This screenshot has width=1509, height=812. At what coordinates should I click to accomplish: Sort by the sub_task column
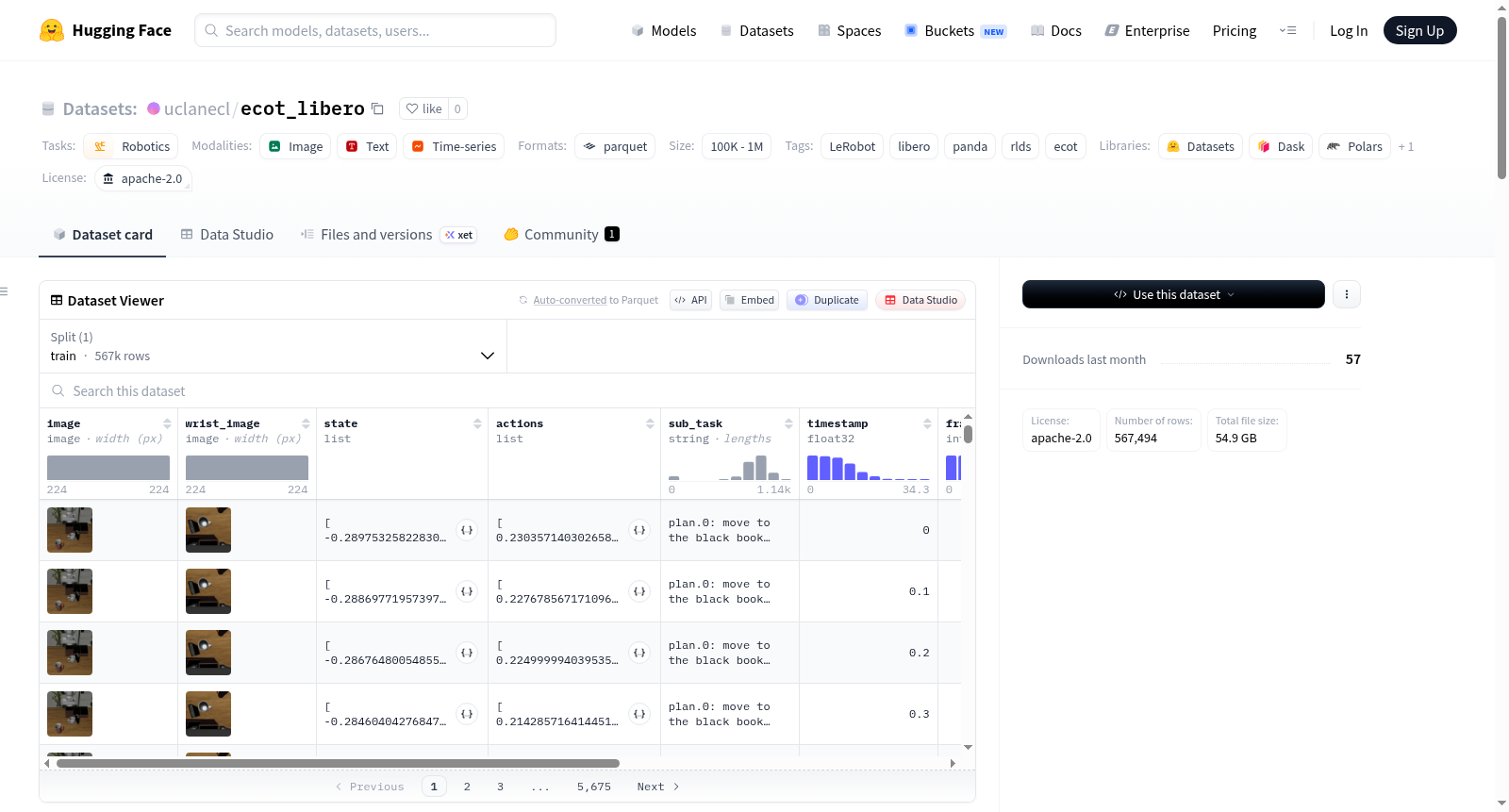[788, 423]
